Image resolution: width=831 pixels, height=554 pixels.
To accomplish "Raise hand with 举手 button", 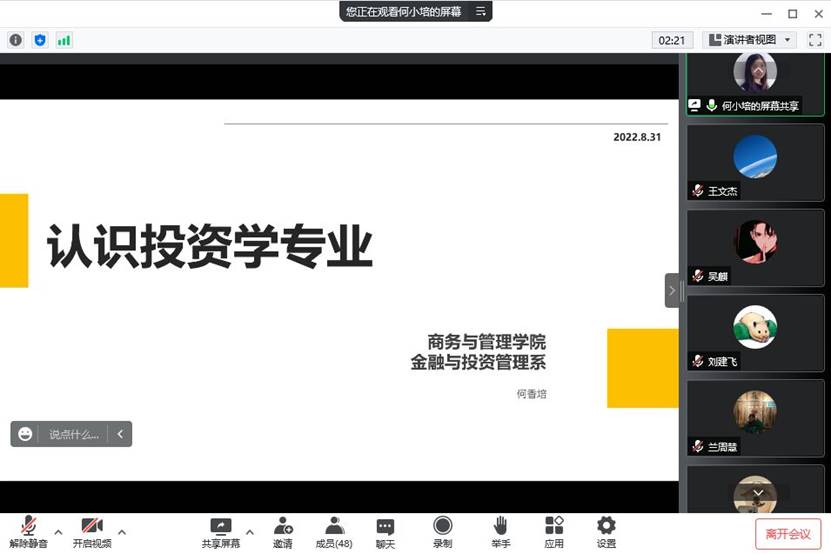I will tap(500, 532).
